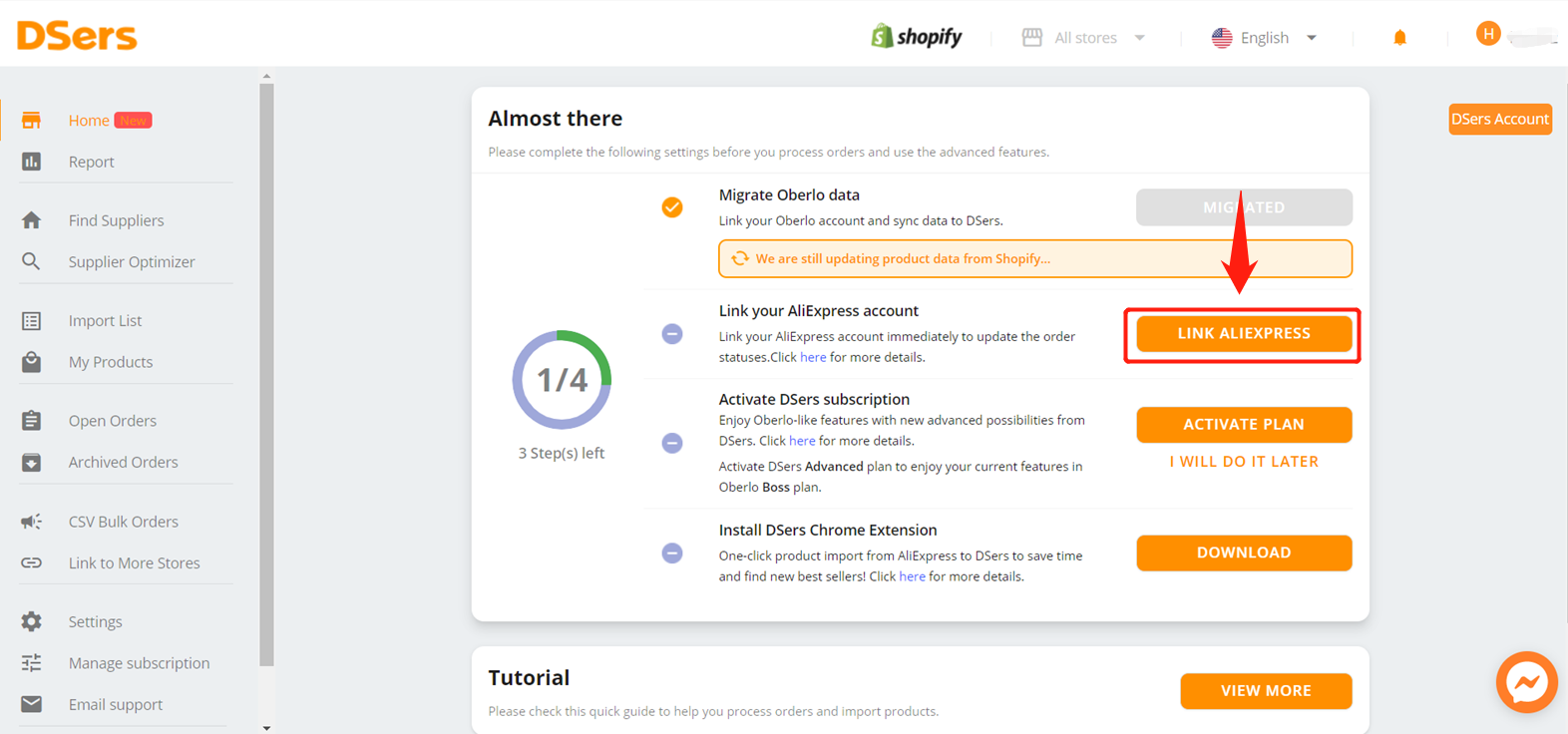1568x734 pixels.
Task: Click the VIEW MORE tutorial button
Action: point(1266,691)
